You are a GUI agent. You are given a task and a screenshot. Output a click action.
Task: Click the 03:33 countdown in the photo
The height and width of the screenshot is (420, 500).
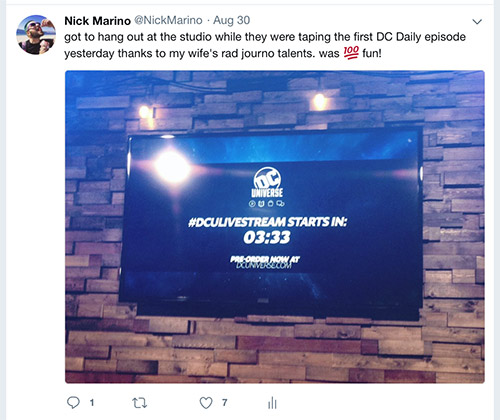point(267,238)
